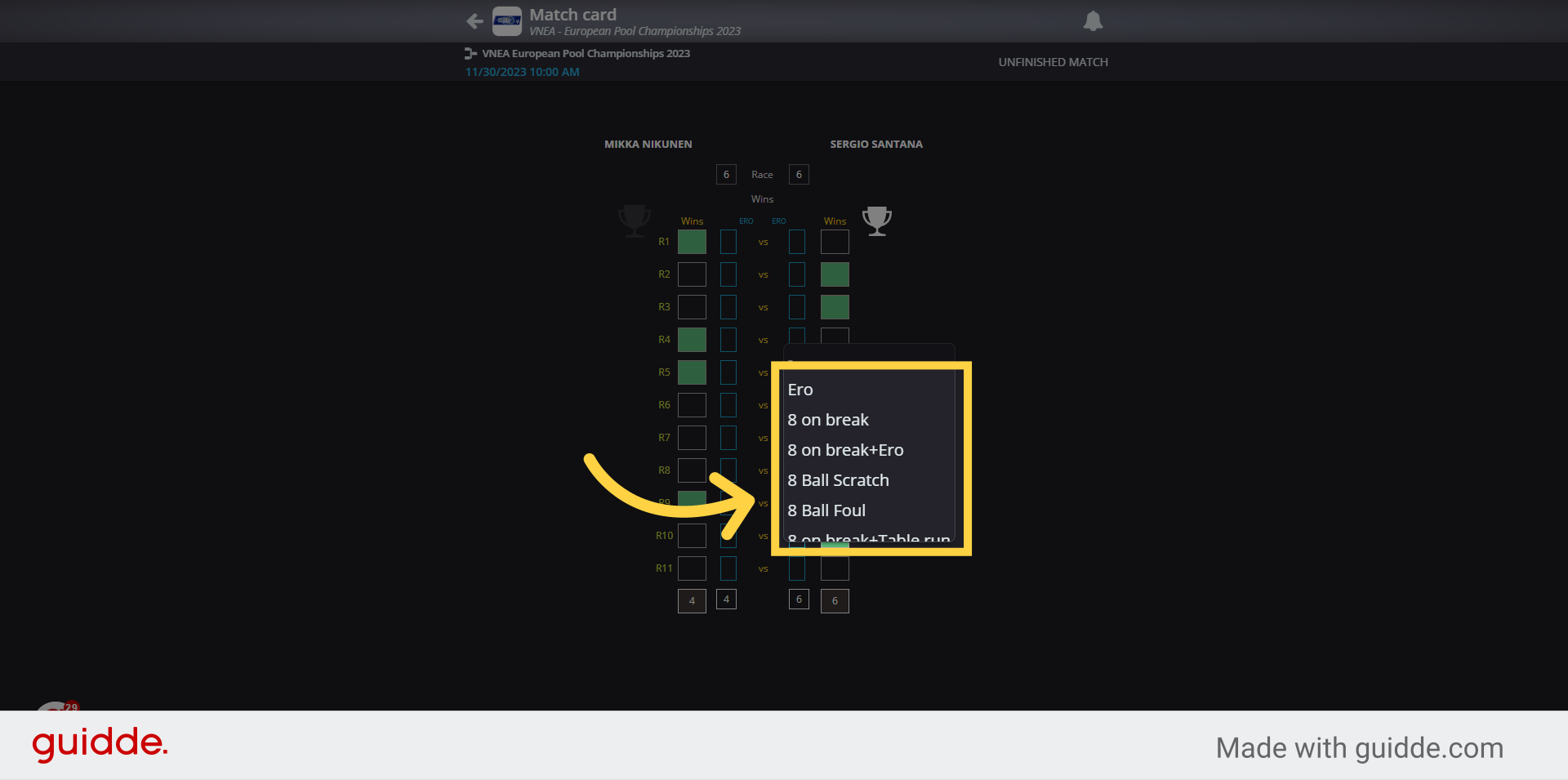Viewport: 1568px width, 780px height.
Task: Click the bracket icon beside VNEA European Pool Championships
Action: pyautogui.click(x=470, y=53)
